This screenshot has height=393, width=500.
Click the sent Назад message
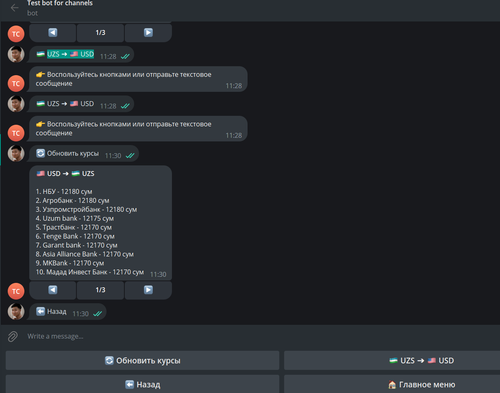(x=68, y=312)
